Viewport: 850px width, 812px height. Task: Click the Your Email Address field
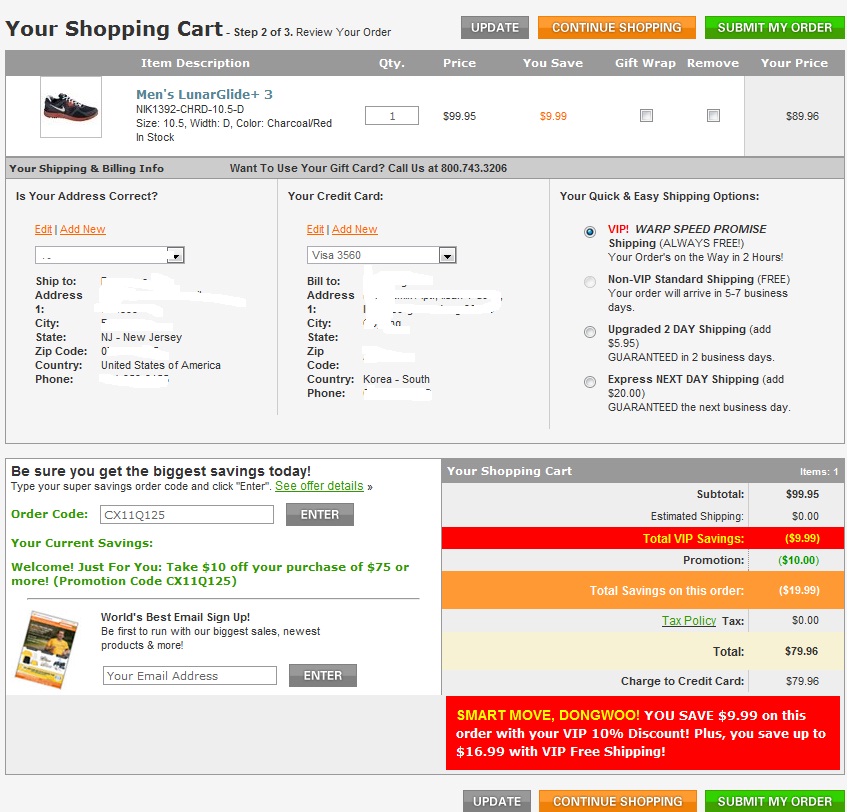click(190, 675)
